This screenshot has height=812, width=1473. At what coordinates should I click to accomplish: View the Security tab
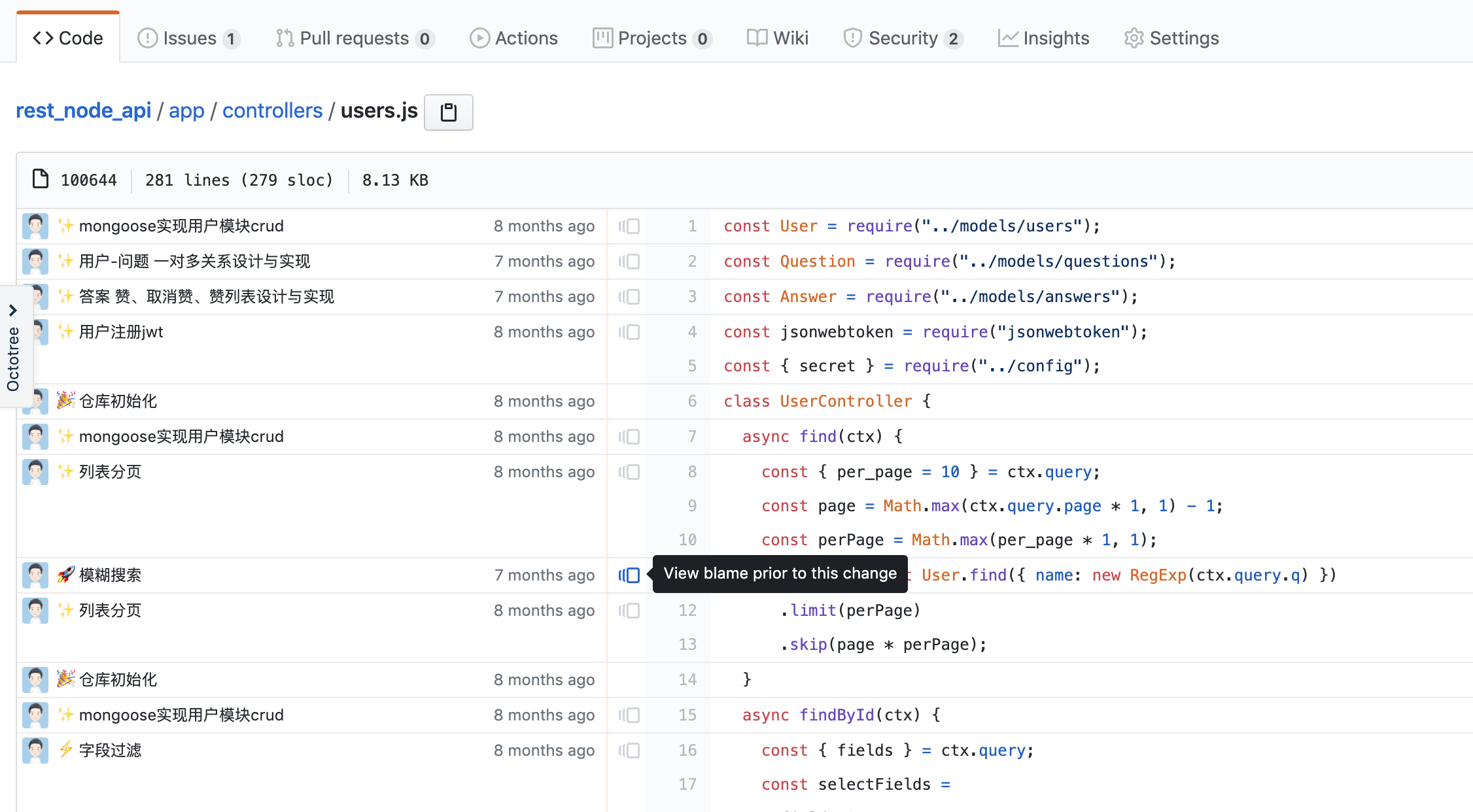[903, 38]
